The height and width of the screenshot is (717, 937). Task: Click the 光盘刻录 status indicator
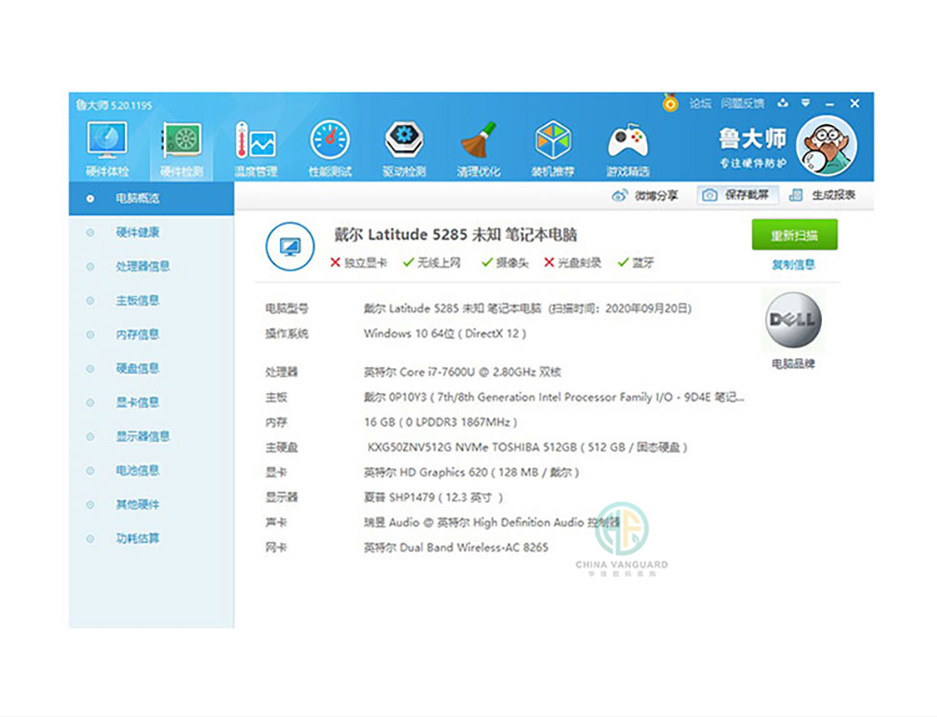tap(572, 263)
